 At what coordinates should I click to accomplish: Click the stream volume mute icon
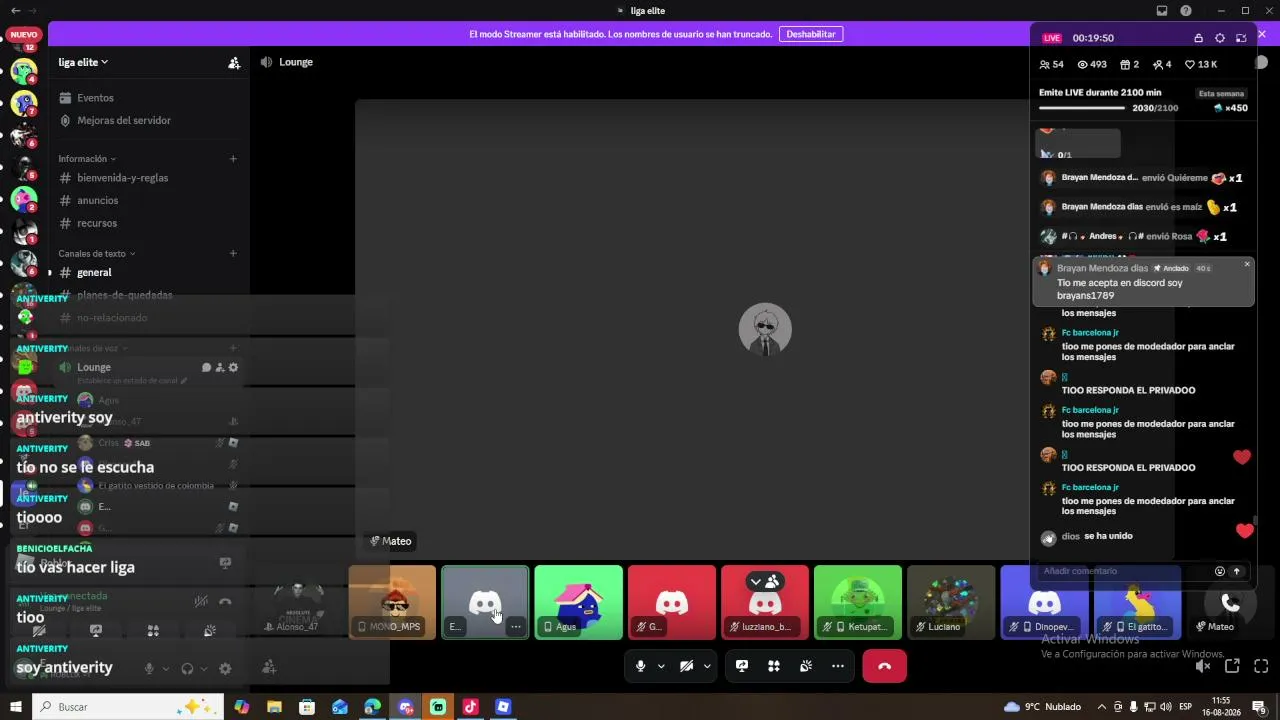pos(1203,666)
